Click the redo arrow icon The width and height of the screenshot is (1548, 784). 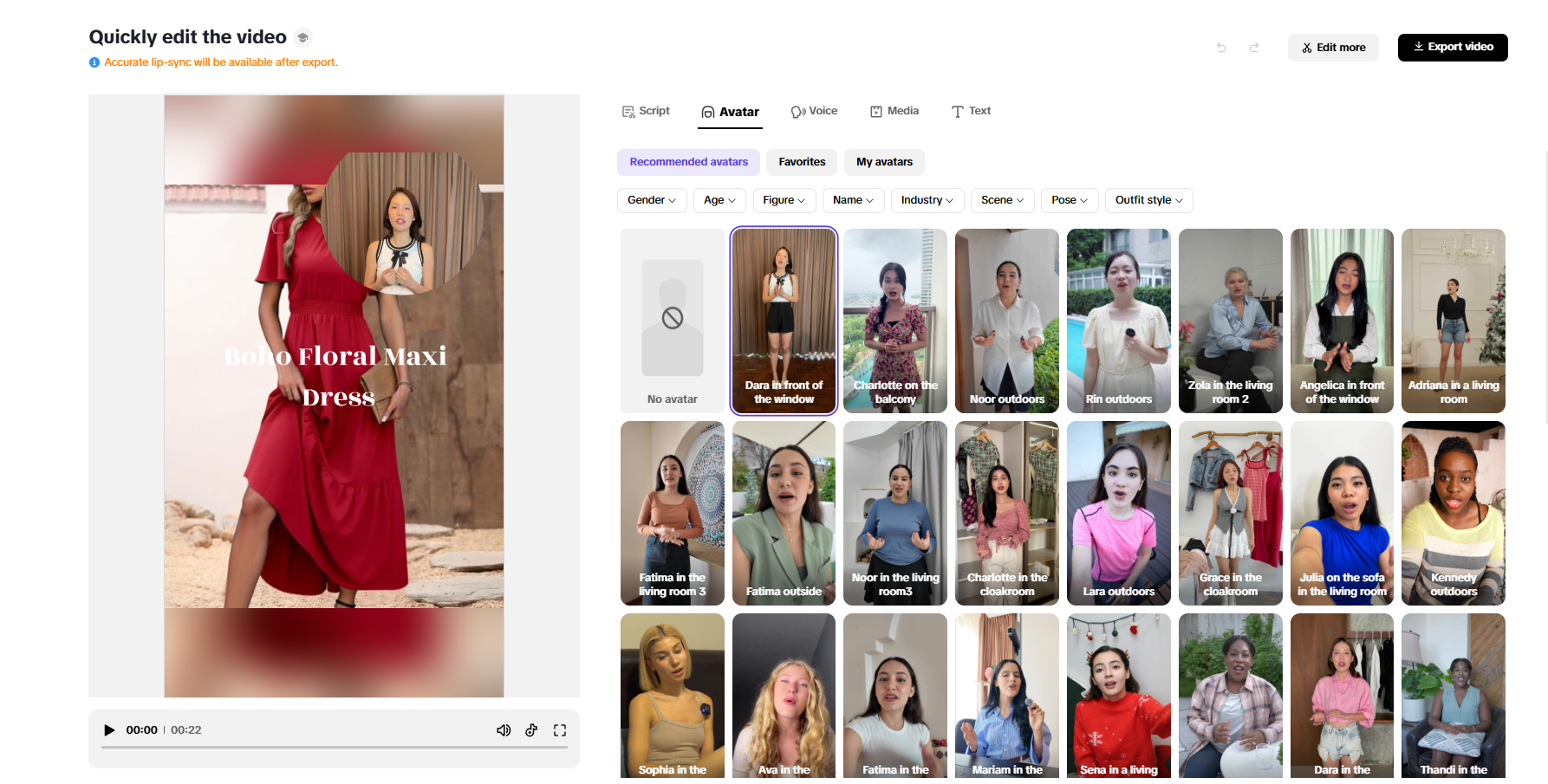click(1254, 48)
